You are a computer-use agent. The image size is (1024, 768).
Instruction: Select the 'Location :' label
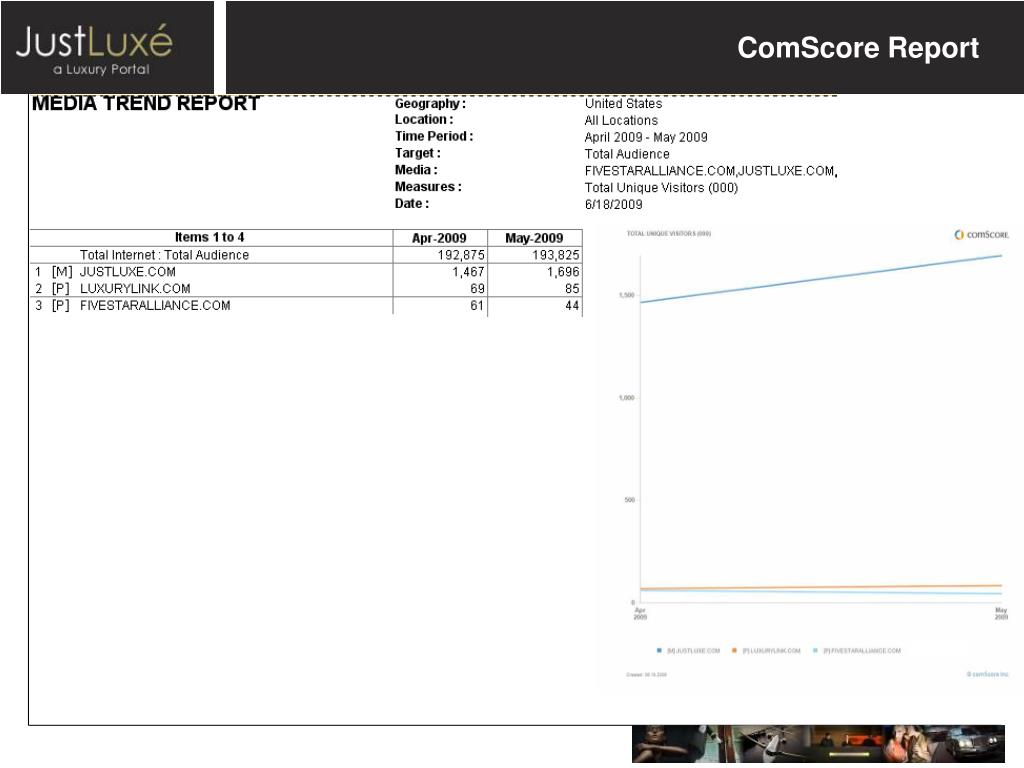click(x=423, y=120)
